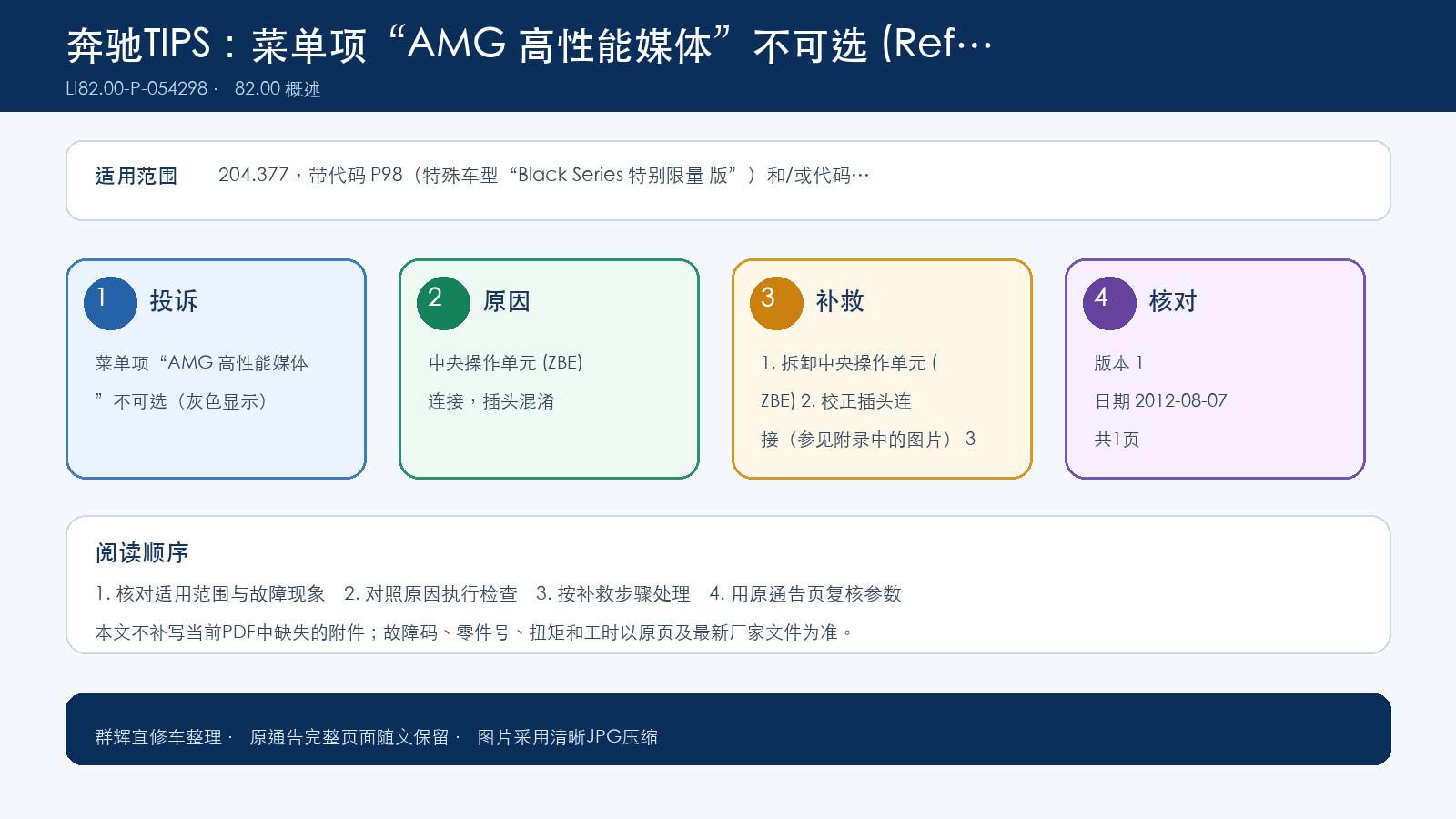Screen dimensions: 1456x819
Task: Click step 2. 对照原因执行检查
Action: point(430,594)
